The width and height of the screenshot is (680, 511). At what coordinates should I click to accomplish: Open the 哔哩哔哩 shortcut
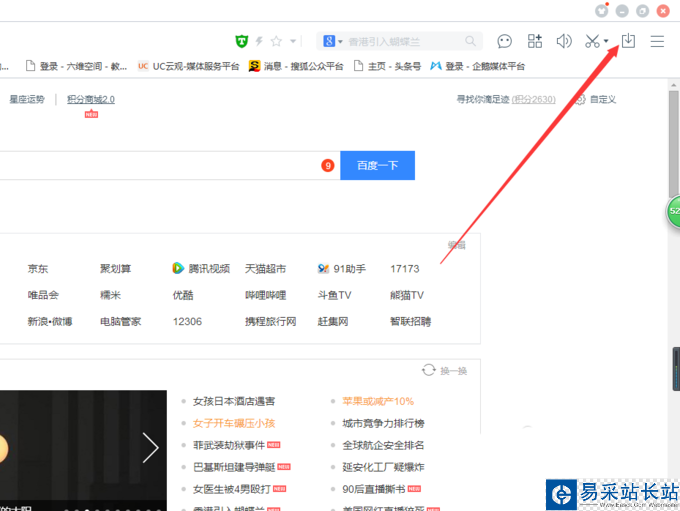[265, 295]
